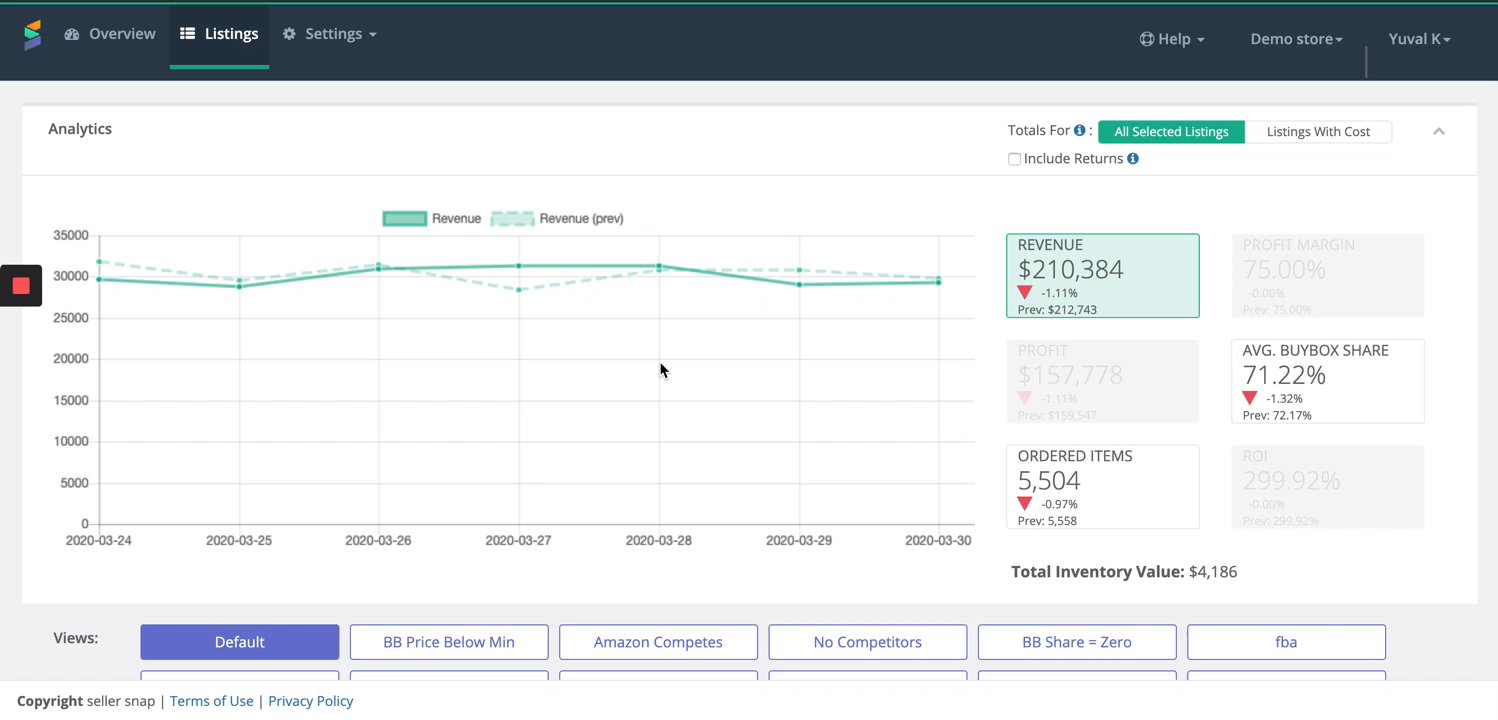Enable the Include Returns checkbox
1498x720 pixels.
(x=1014, y=159)
